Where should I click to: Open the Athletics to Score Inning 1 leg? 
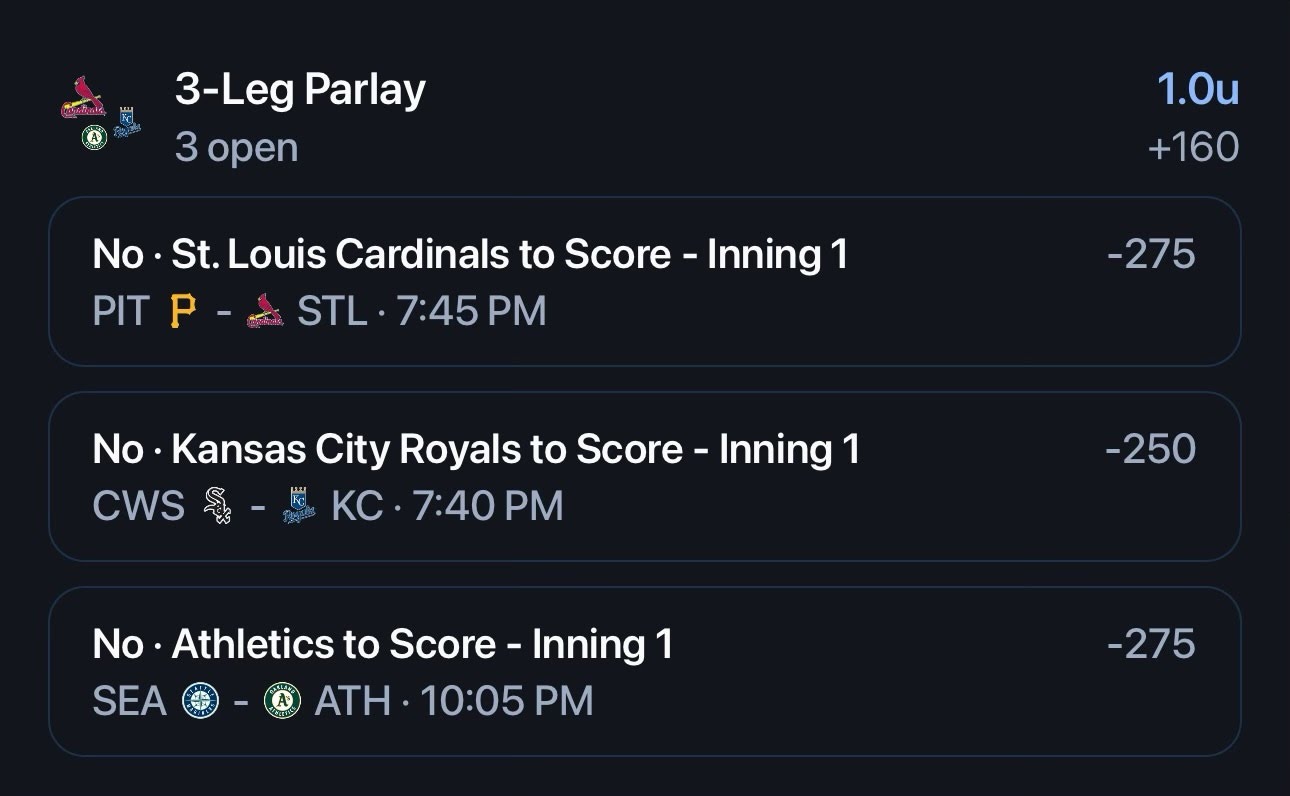[383, 644]
